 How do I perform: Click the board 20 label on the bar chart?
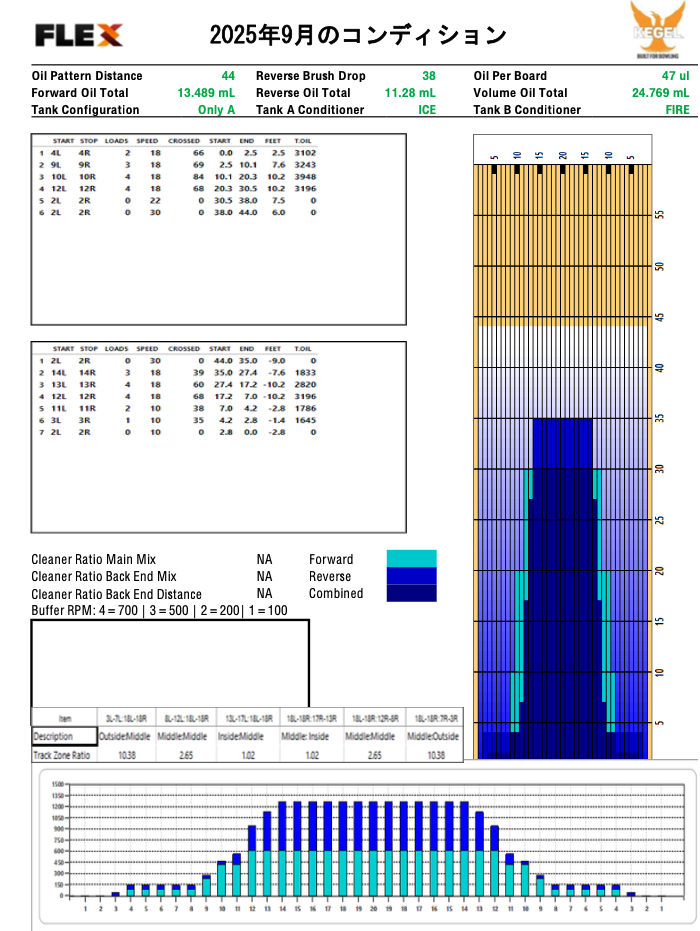373,908
